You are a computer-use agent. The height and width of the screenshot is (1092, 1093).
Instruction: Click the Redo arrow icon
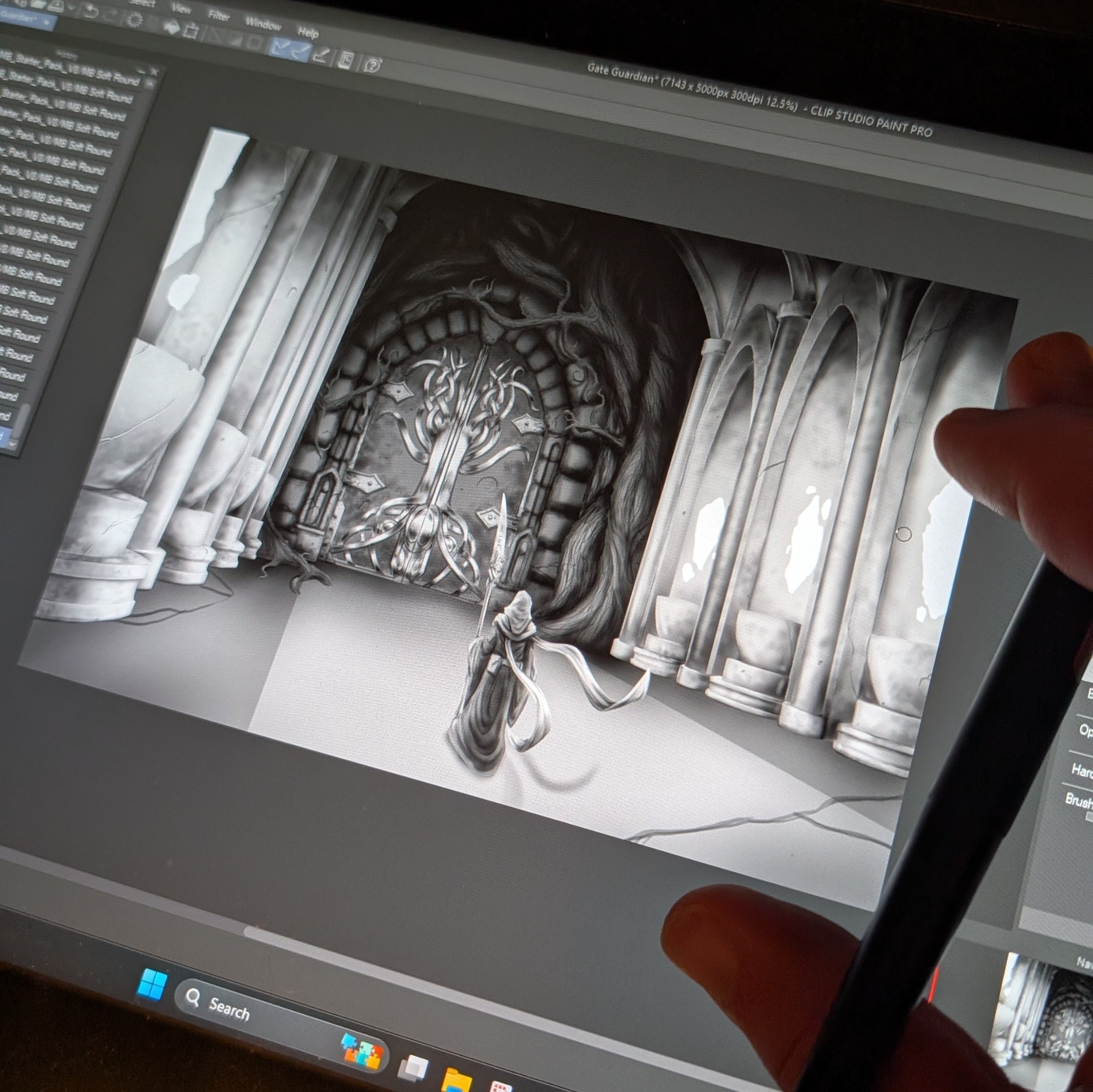coord(111,17)
